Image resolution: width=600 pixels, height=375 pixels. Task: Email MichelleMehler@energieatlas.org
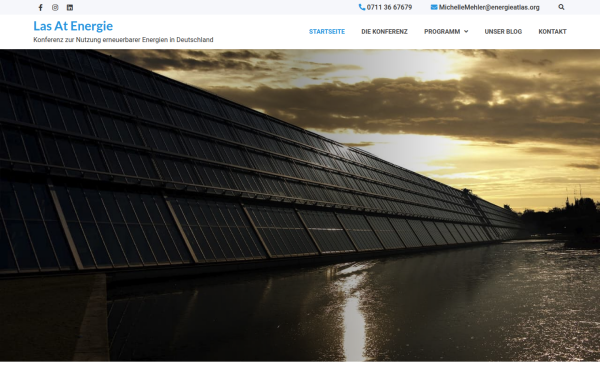click(x=489, y=7)
